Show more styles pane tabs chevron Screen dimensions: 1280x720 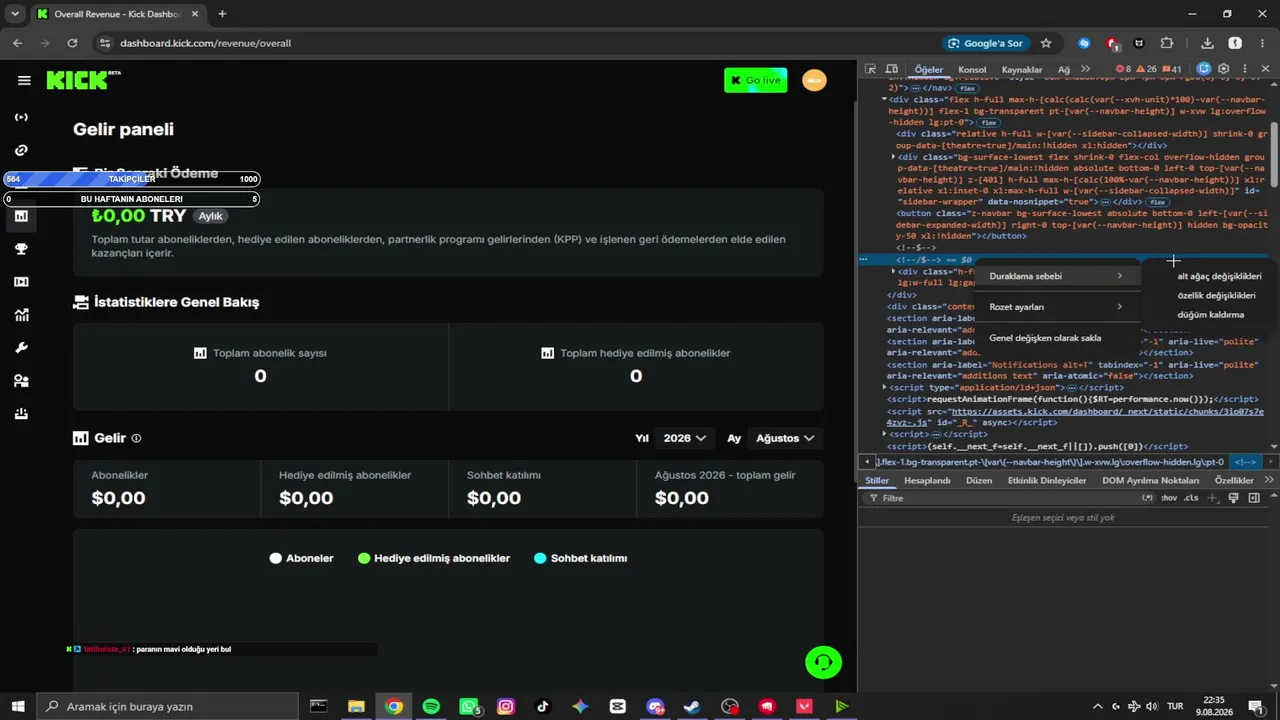click(1269, 480)
